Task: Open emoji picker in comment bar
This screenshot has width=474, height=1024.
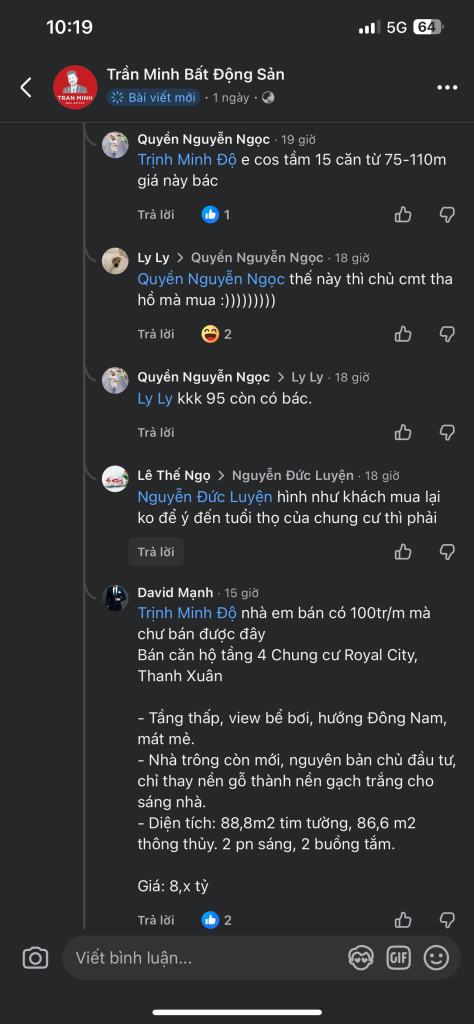Action: (436, 958)
